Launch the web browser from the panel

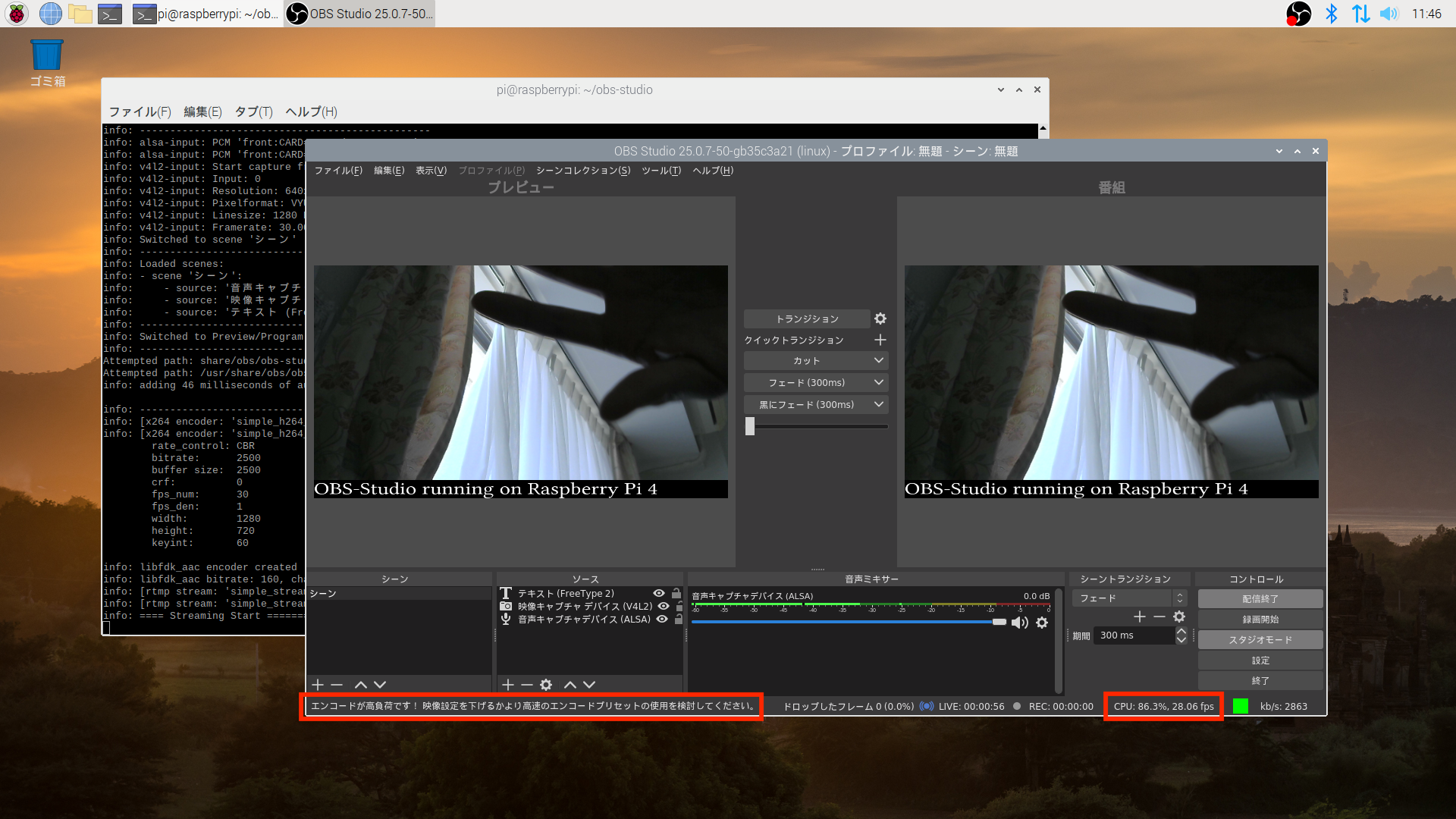(x=50, y=14)
